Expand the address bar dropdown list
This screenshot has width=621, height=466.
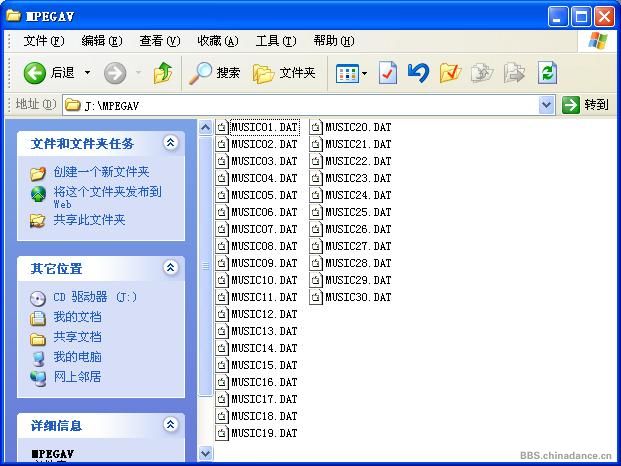click(546, 104)
